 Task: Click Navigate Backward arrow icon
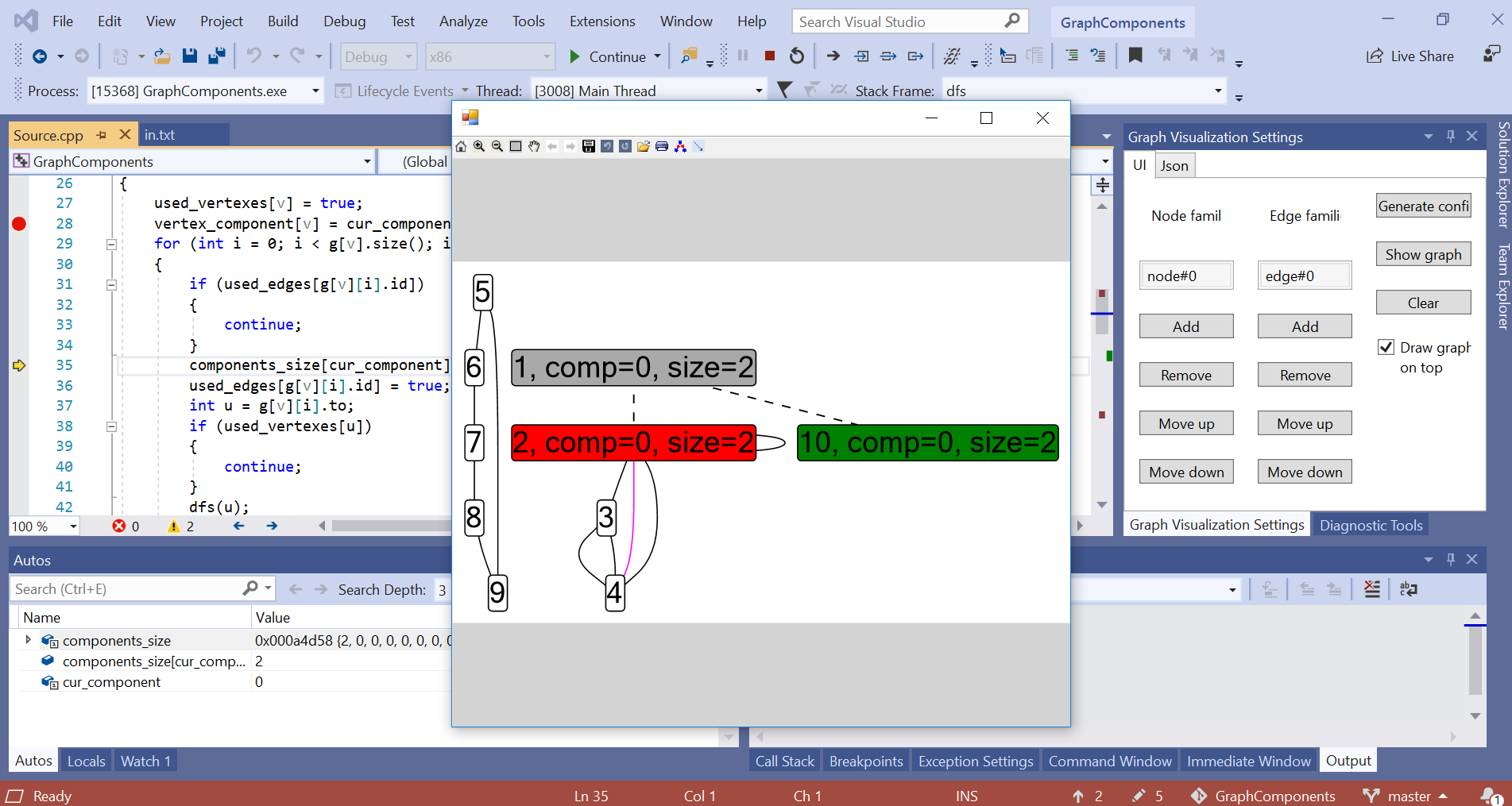click(39, 56)
